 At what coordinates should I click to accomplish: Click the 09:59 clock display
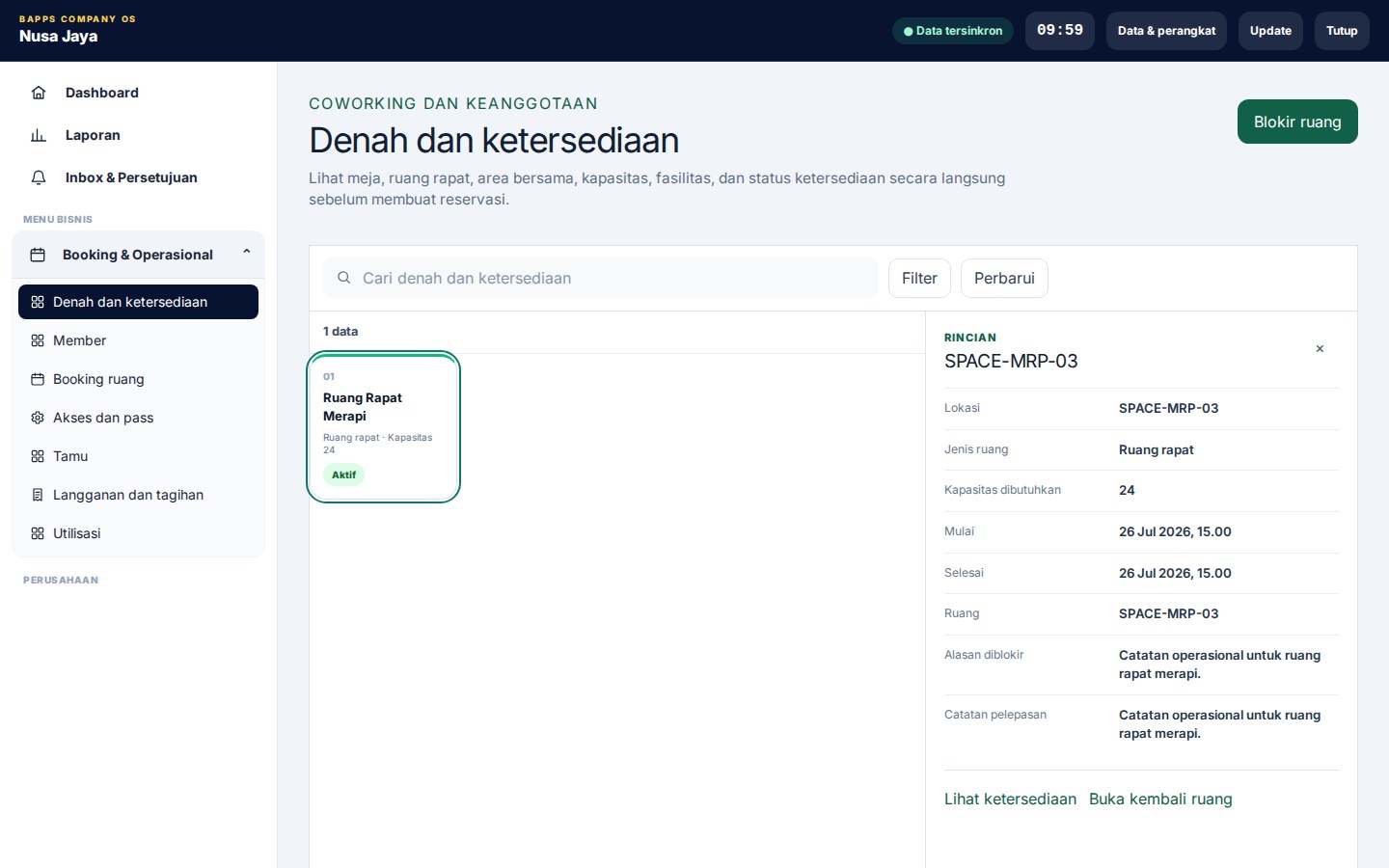pos(1060,31)
